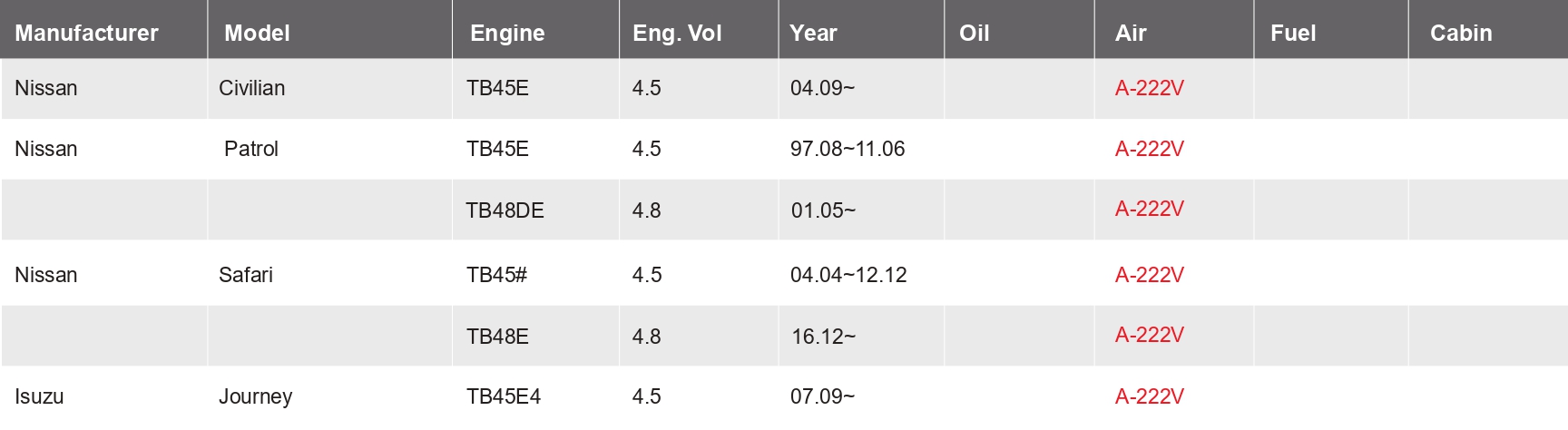Select the Year column header
This screenshot has height=430, width=1568.
click(x=813, y=34)
